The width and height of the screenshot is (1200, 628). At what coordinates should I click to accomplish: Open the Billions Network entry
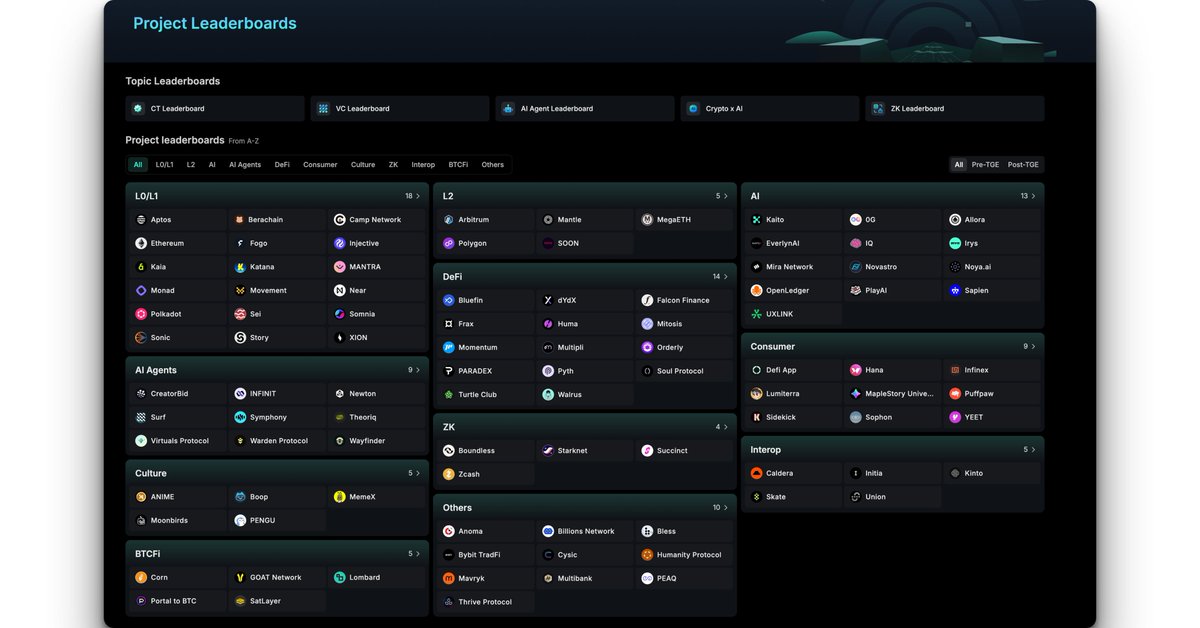click(585, 531)
